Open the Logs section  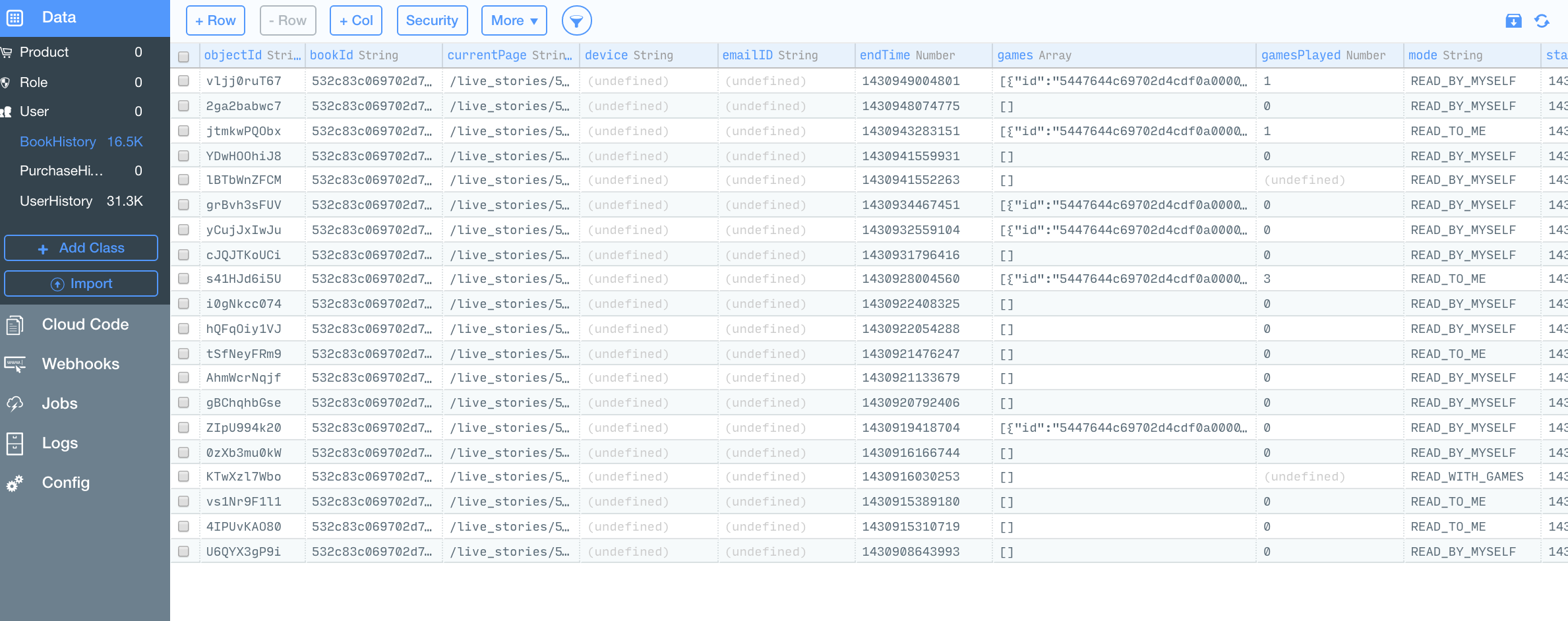85,443
